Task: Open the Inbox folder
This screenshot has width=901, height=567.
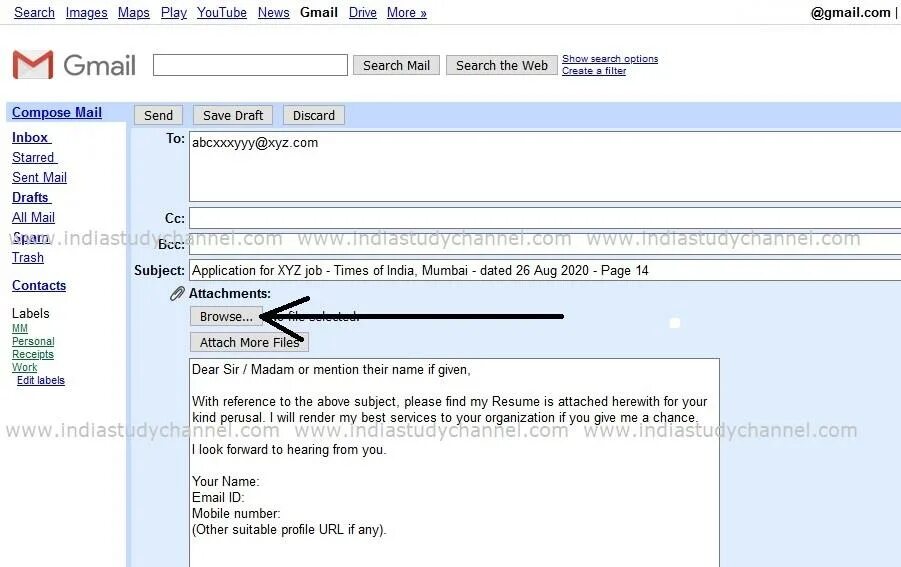Action: click(x=32, y=137)
